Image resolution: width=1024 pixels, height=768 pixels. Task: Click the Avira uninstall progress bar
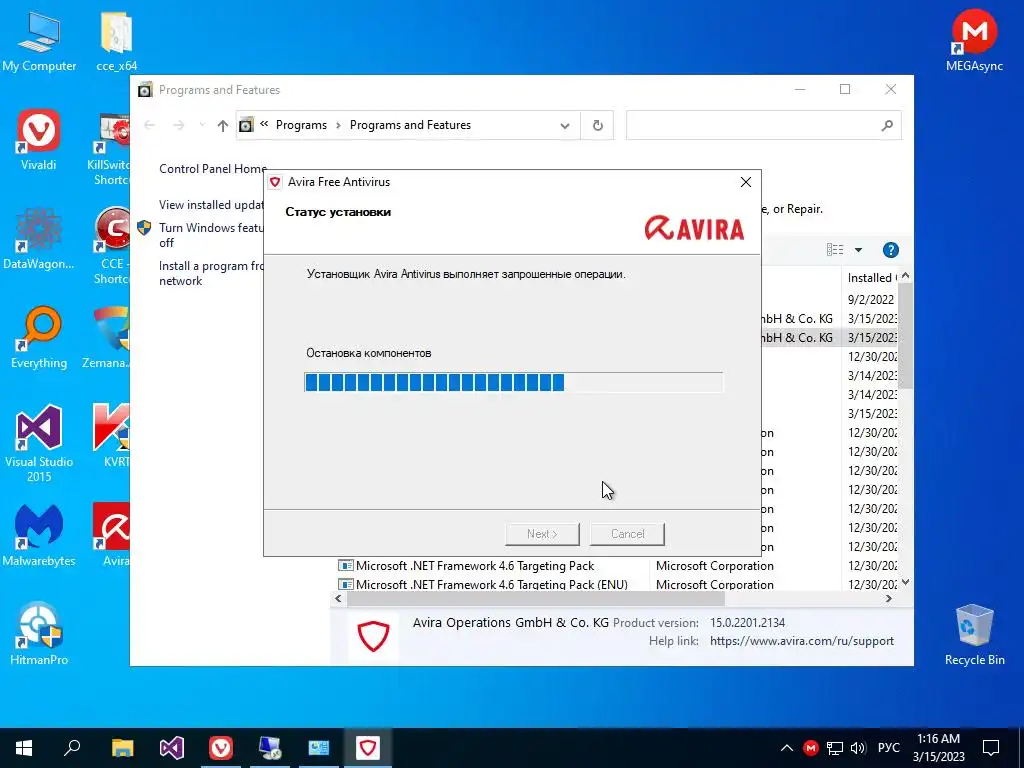[513, 382]
